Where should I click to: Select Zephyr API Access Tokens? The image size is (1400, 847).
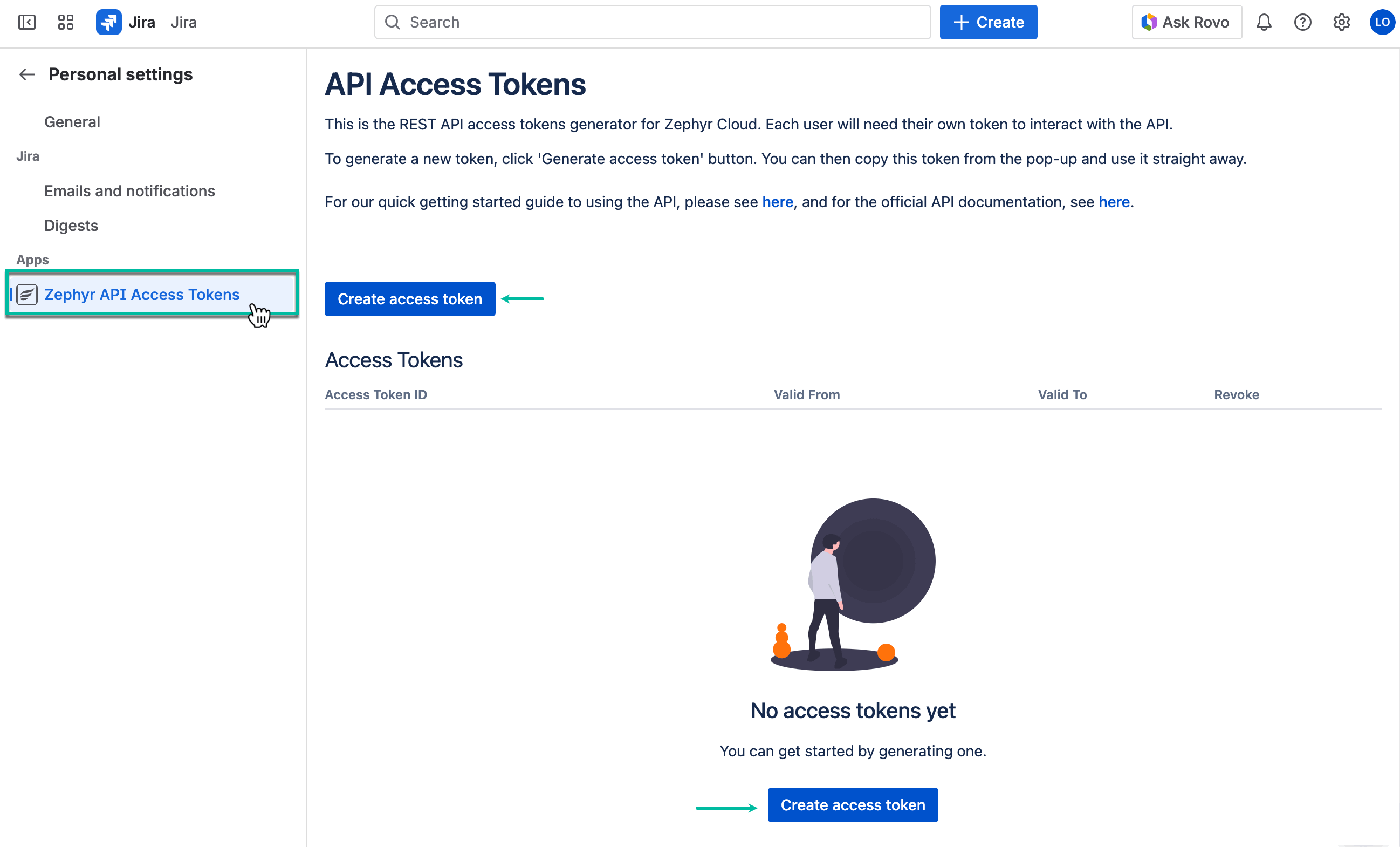pos(142,295)
